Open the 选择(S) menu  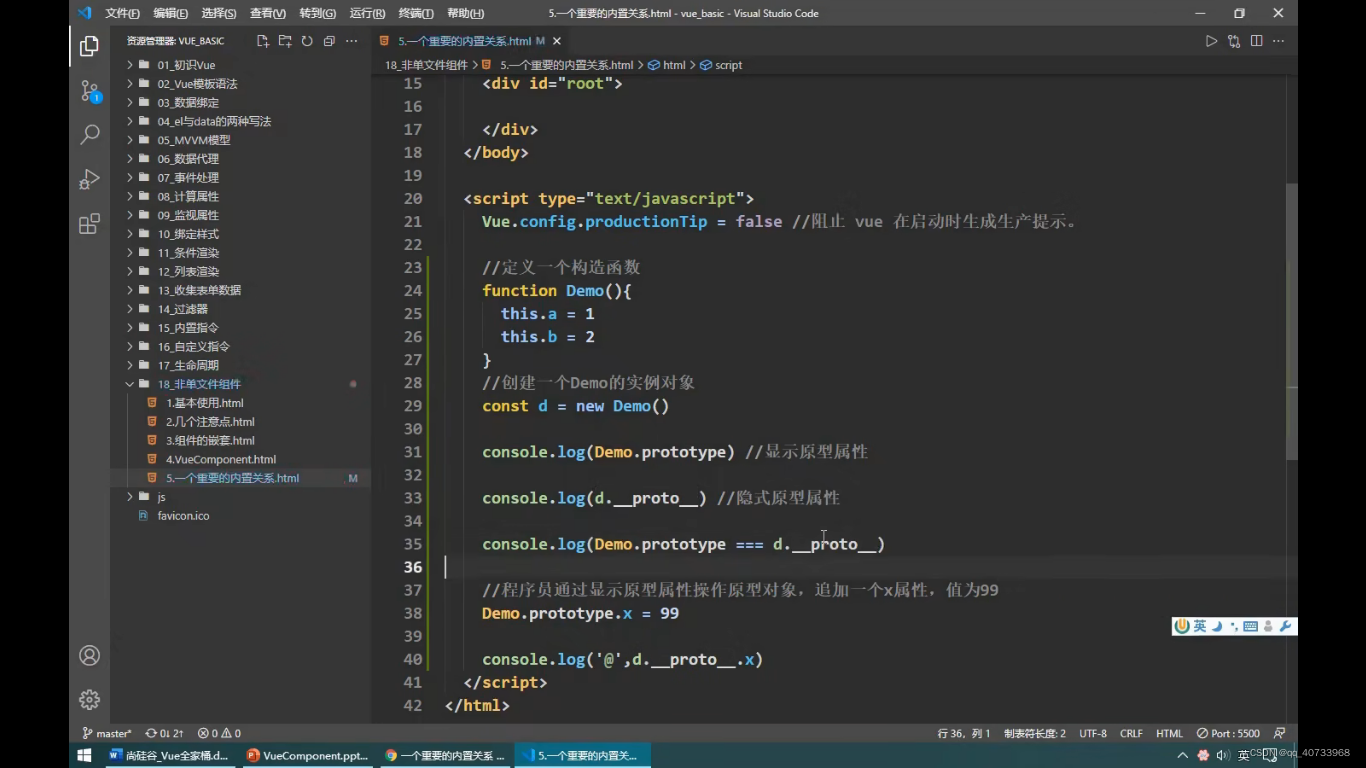(x=219, y=13)
